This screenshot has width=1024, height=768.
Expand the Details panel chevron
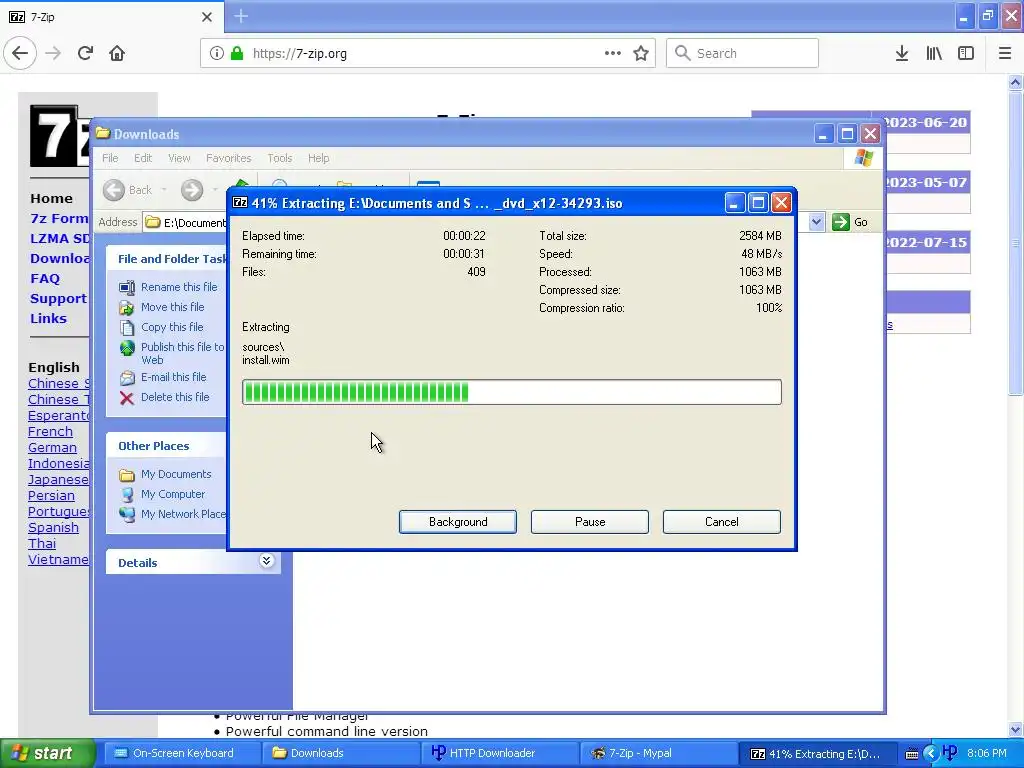coord(266,561)
